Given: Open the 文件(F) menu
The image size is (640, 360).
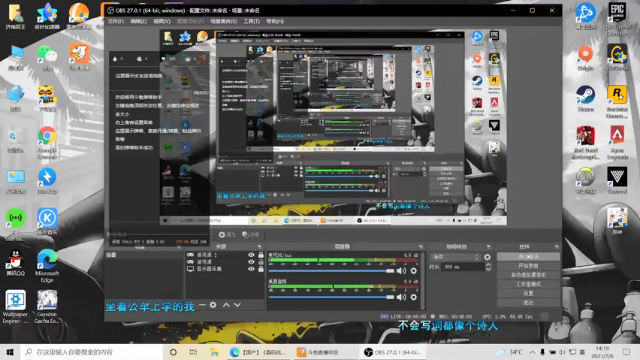Looking at the screenshot, I should pyautogui.click(x=116, y=21).
